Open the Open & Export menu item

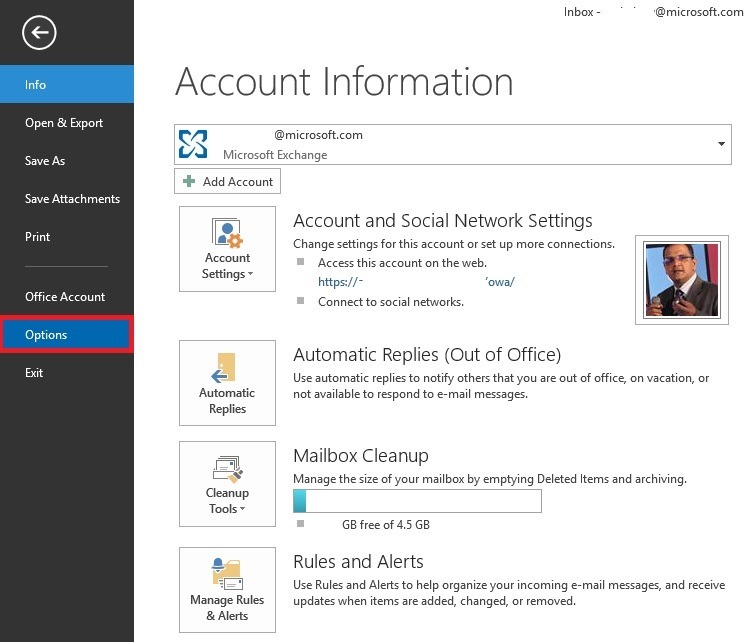coord(67,122)
